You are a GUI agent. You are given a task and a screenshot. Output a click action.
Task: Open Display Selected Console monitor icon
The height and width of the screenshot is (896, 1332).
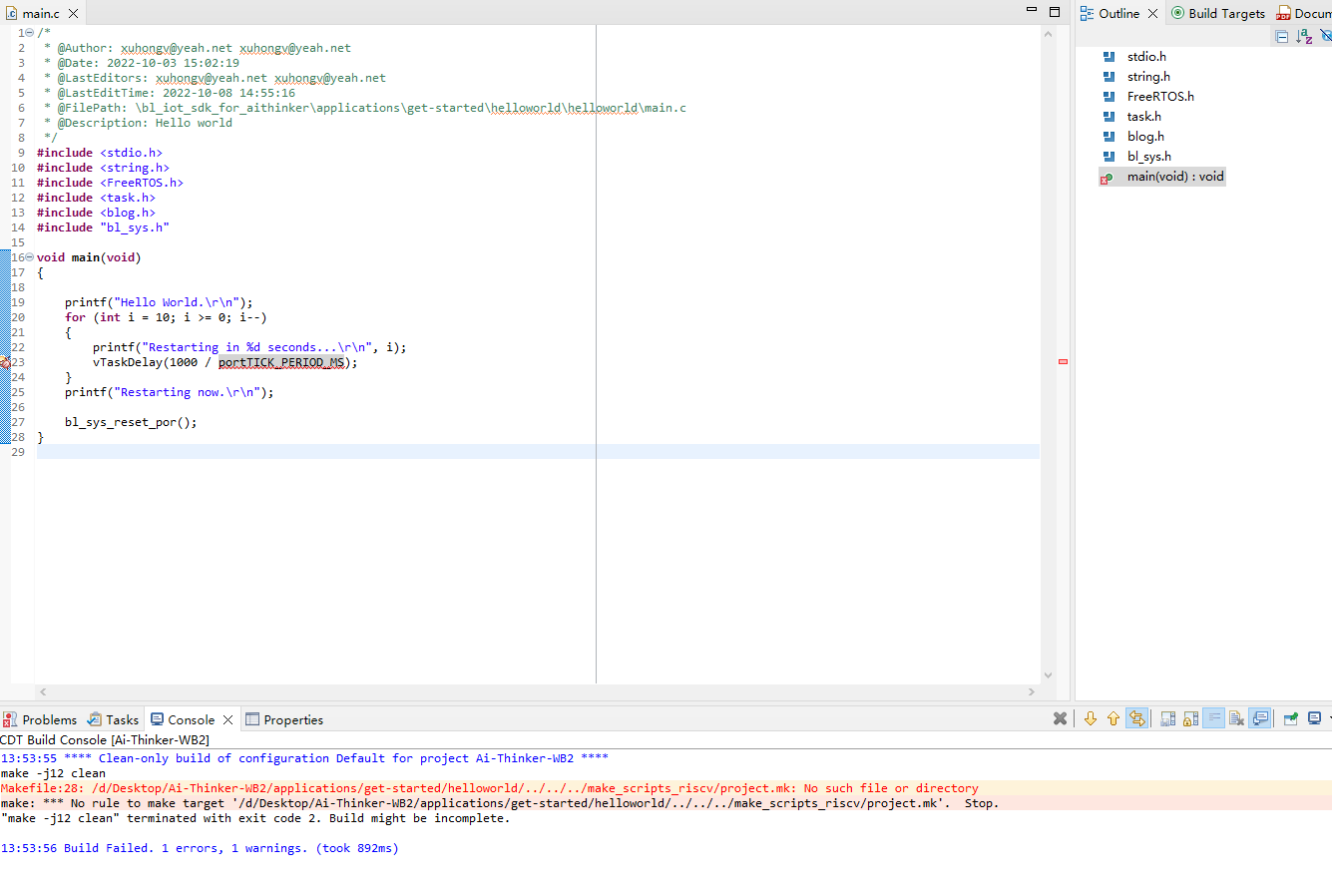pos(1314,718)
